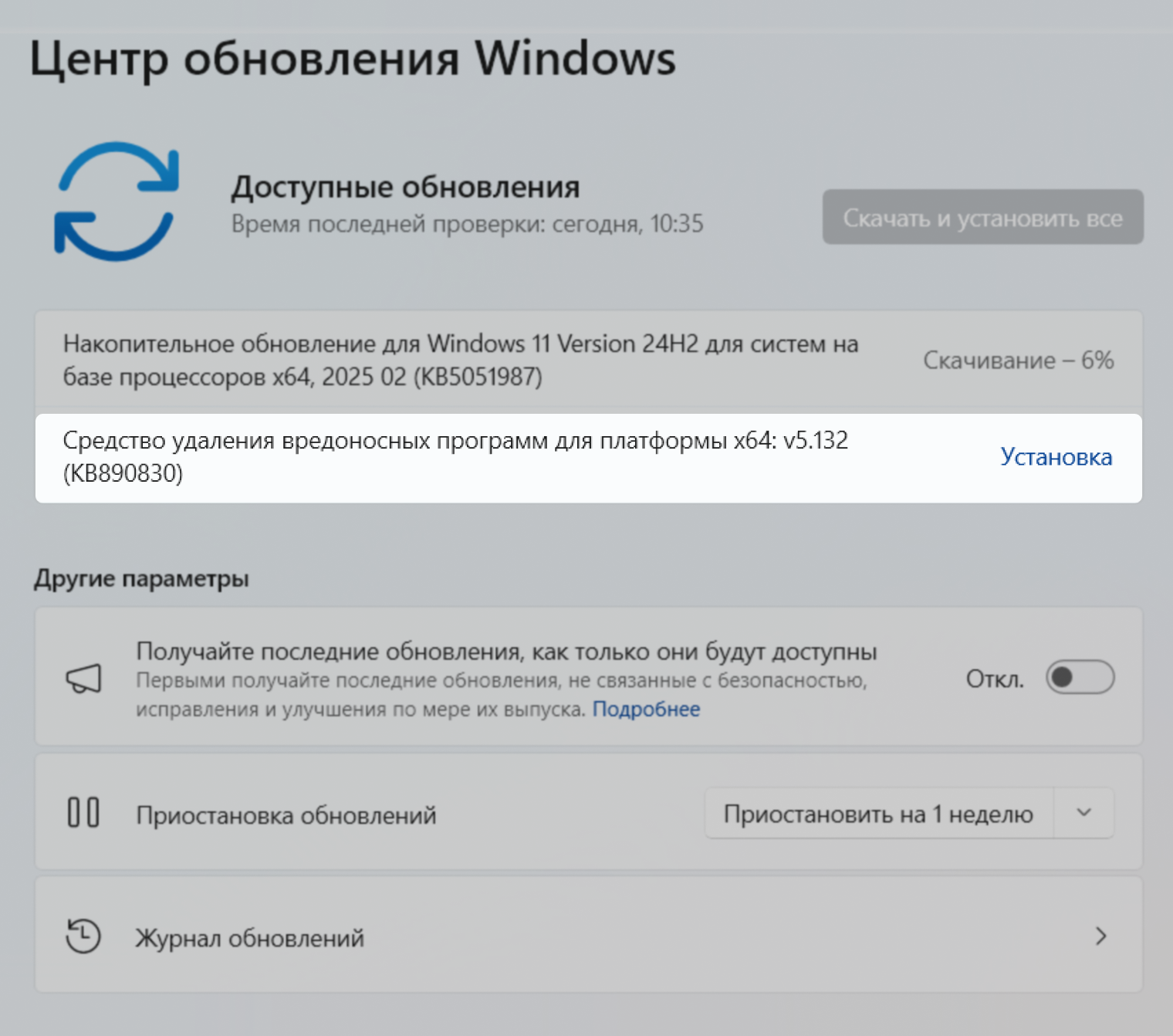Toggle the Откл. switch for latest updates
This screenshot has height=1036, width=1173.
click(1080, 678)
